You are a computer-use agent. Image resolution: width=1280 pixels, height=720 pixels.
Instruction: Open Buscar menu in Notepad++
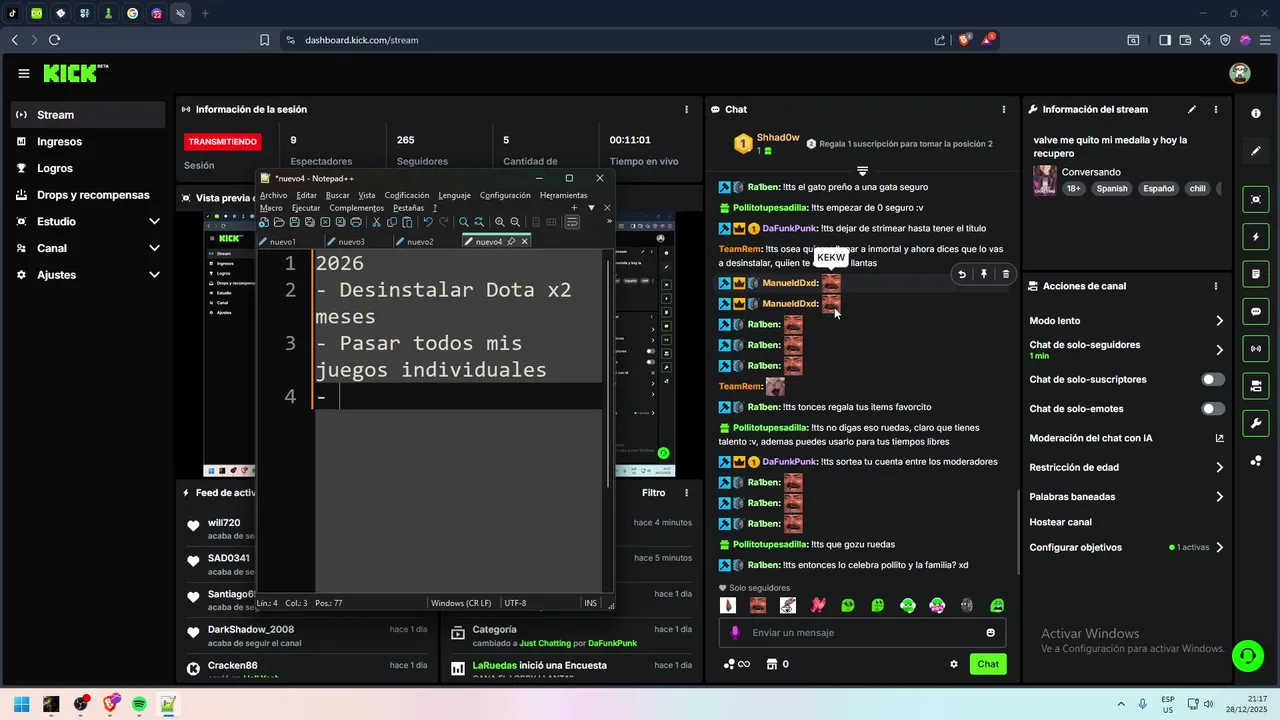338,196
